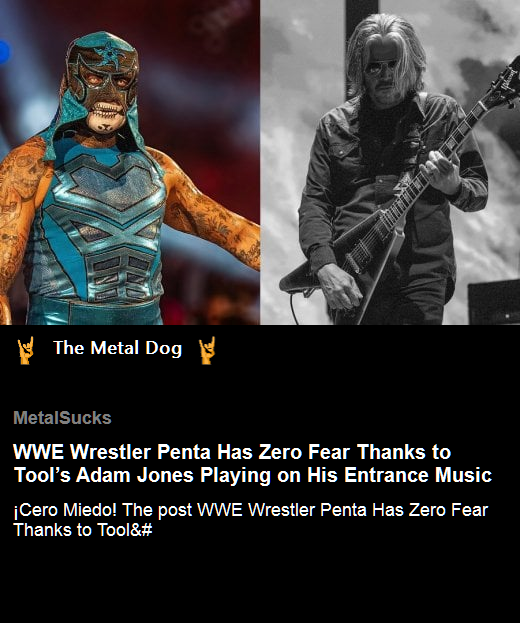The height and width of the screenshot is (623, 520).
Task: Click the second headline line about Tool's Adam Jones
Action: (x=253, y=475)
